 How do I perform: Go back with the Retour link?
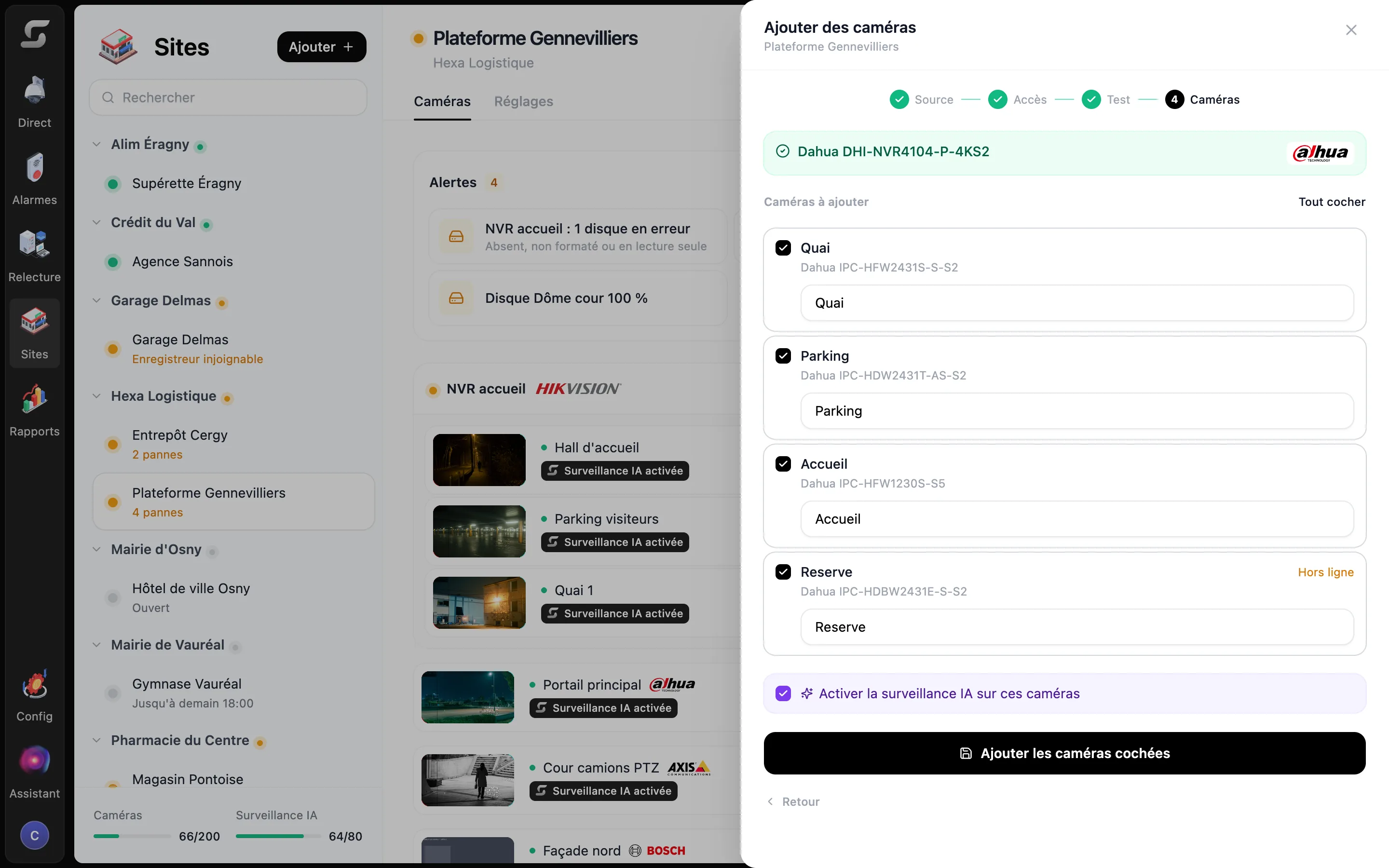coord(794,801)
